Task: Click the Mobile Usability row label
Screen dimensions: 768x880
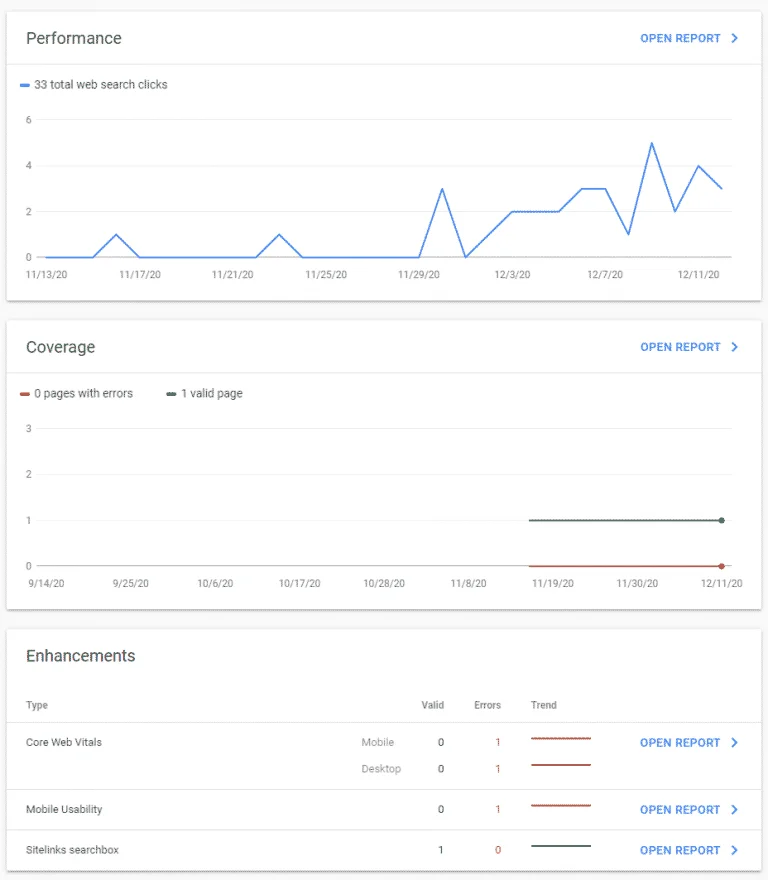Action: [64, 809]
